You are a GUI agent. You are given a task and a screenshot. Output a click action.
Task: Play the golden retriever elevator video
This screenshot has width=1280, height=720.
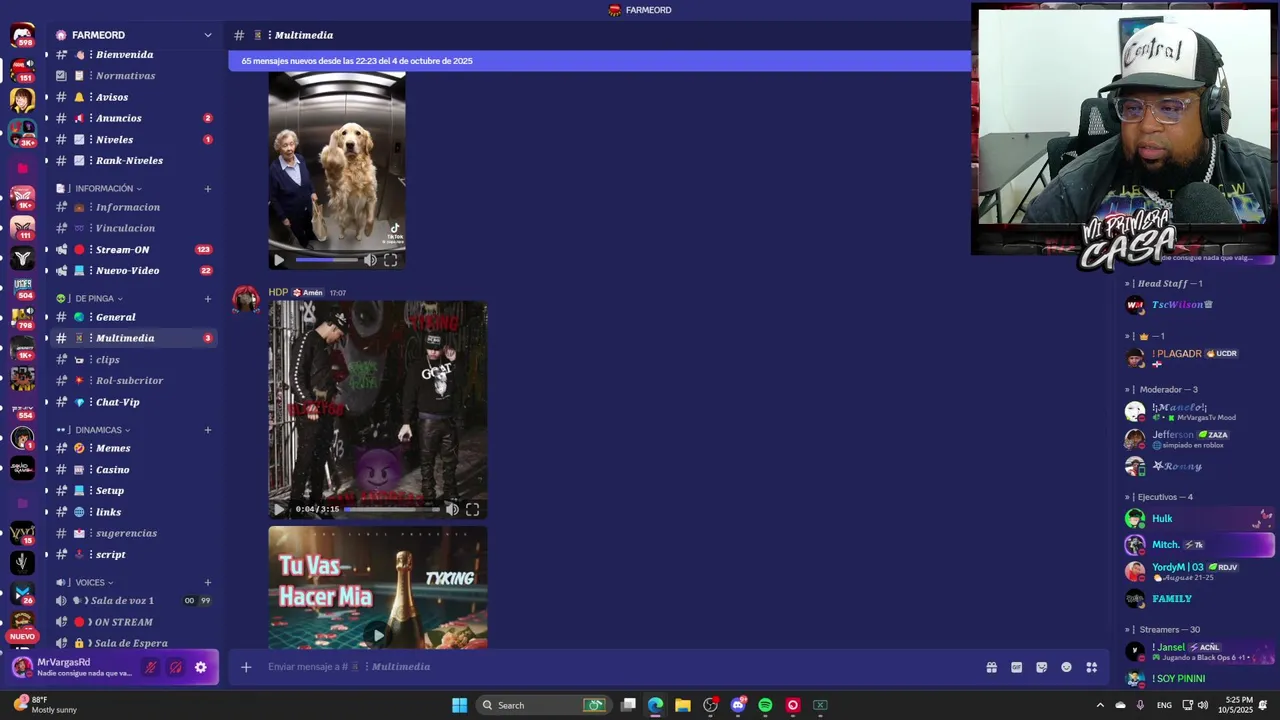[279, 260]
